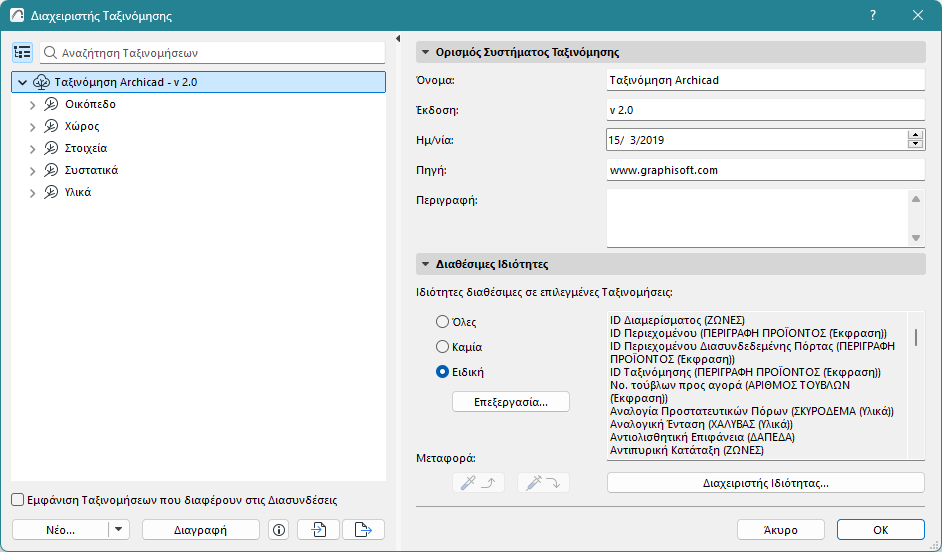Image resolution: width=942 pixels, height=552 pixels.
Task: Click the Όνομα input field
Action: point(765,80)
